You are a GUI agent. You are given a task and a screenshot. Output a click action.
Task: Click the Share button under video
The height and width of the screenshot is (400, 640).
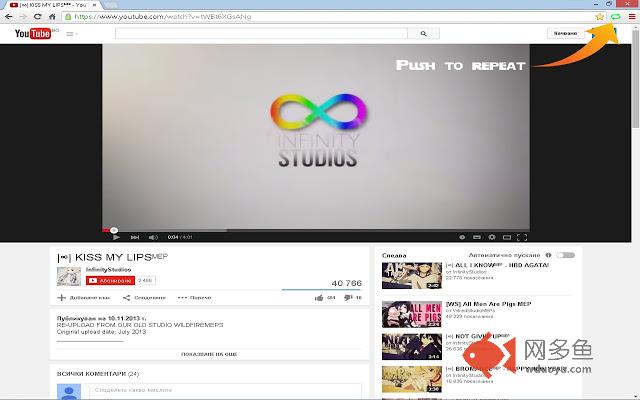coord(144,298)
